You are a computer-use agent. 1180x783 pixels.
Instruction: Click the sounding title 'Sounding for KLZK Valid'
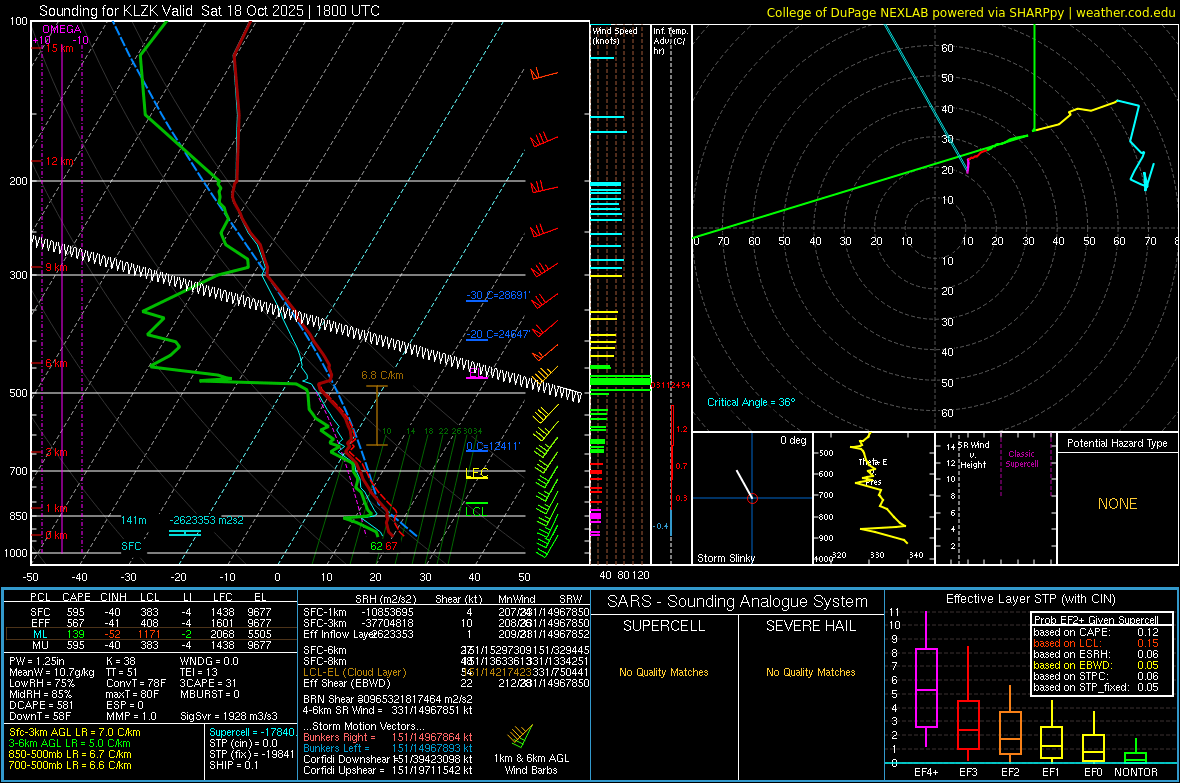[x=116, y=11]
